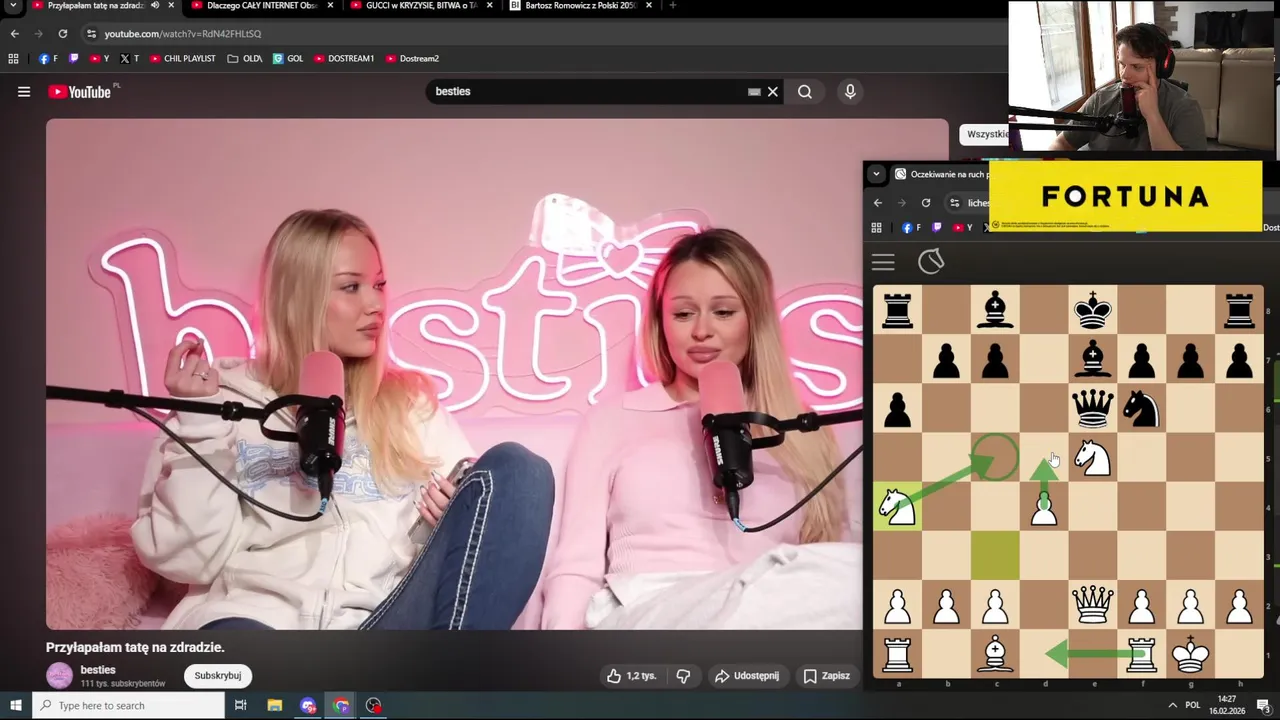This screenshot has height=720, width=1280.
Task: Open the besties channel name link
Action: [x=98, y=670]
